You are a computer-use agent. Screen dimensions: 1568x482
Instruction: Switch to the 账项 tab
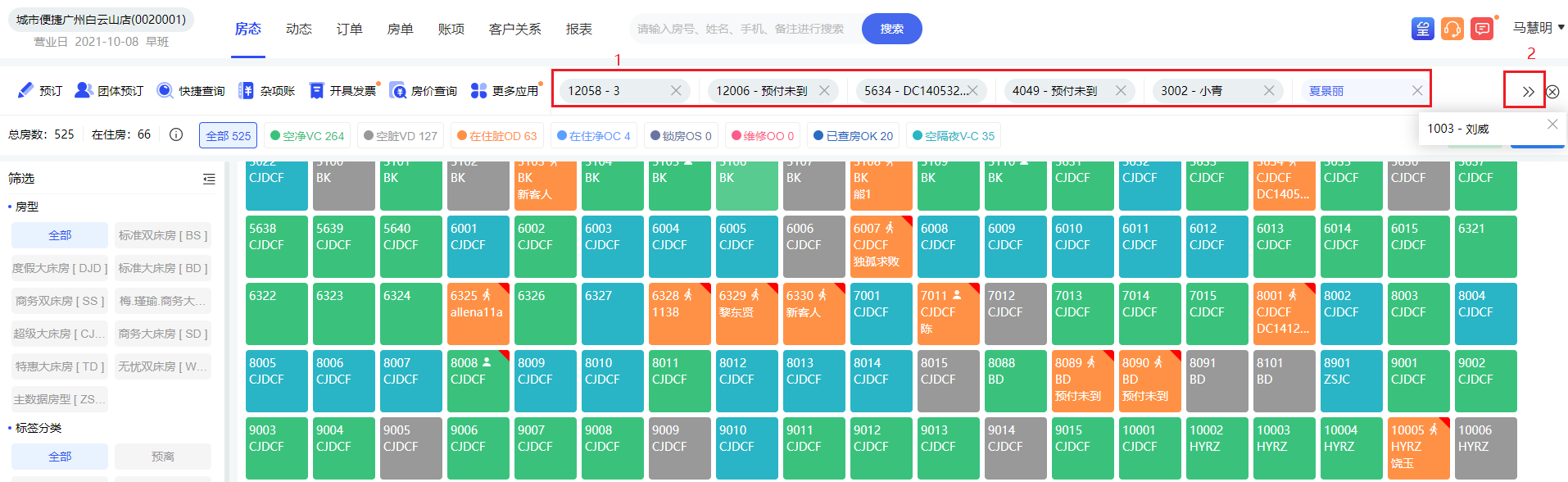click(451, 29)
